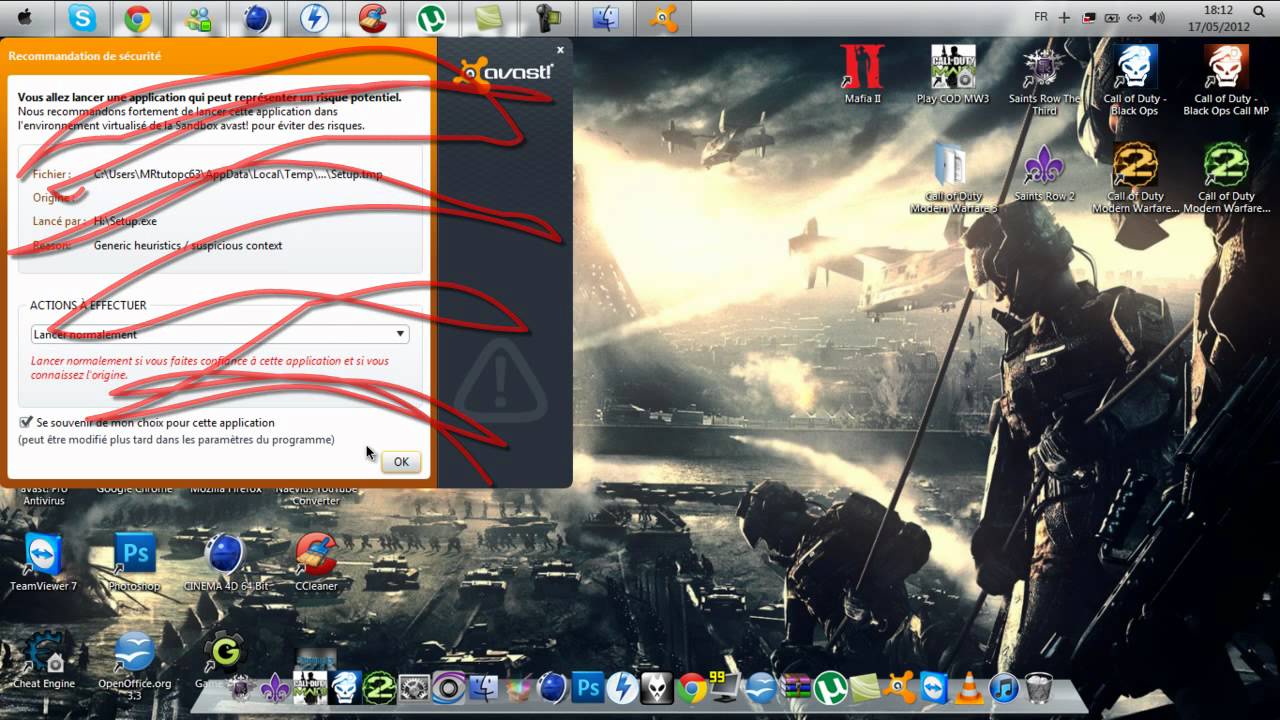Open Daemon Tools lightning in the dock
The image size is (1280, 720).
point(623,687)
